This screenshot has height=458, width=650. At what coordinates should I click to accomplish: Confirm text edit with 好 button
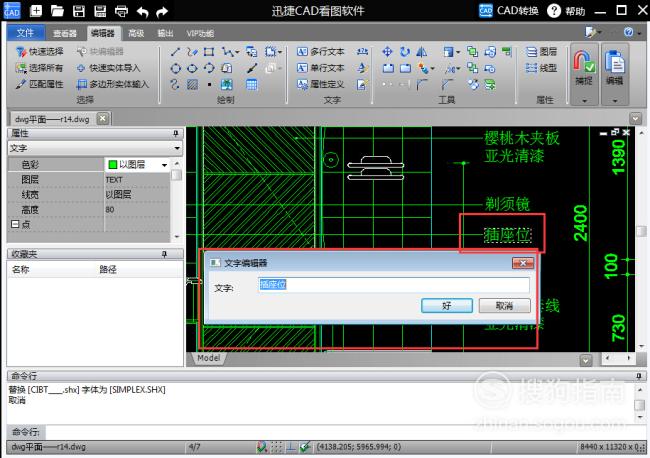447,306
